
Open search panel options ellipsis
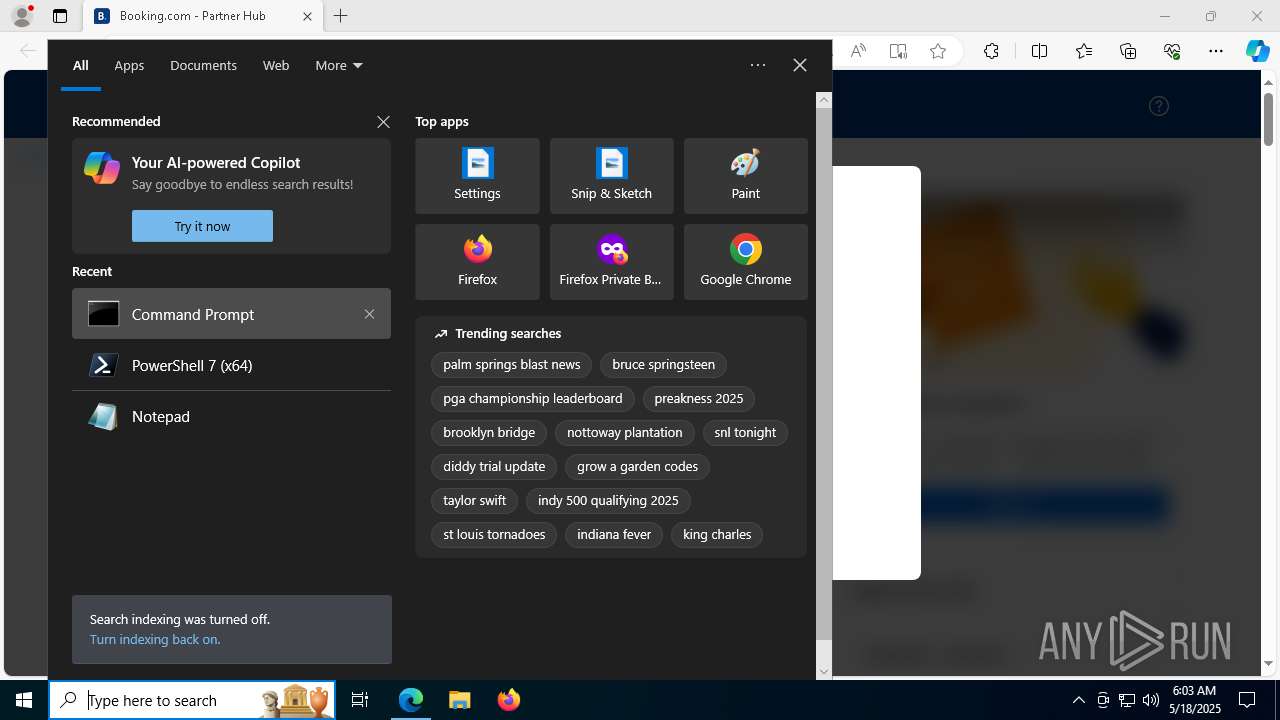click(x=758, y=65)
